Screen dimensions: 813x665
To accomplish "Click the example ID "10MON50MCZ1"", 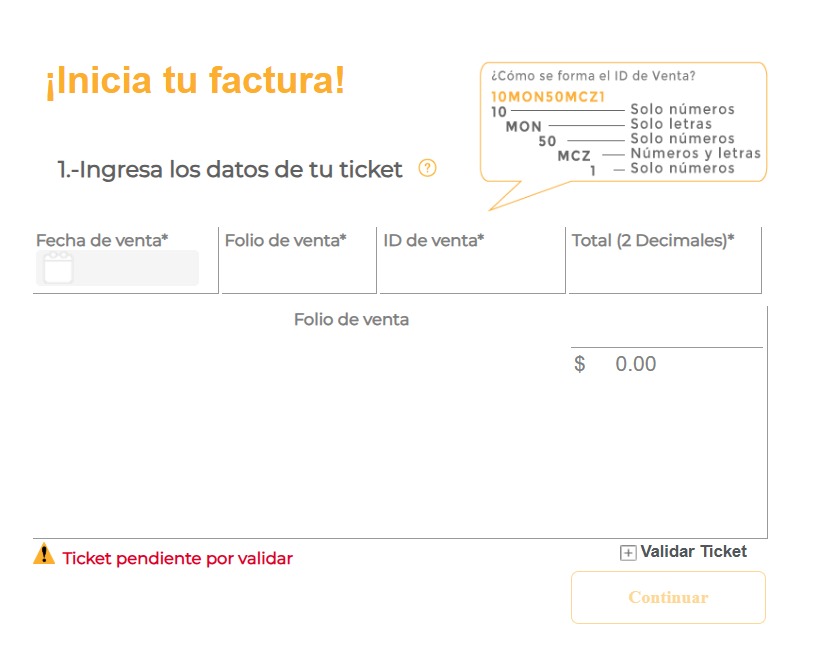I will click(548, 97).
